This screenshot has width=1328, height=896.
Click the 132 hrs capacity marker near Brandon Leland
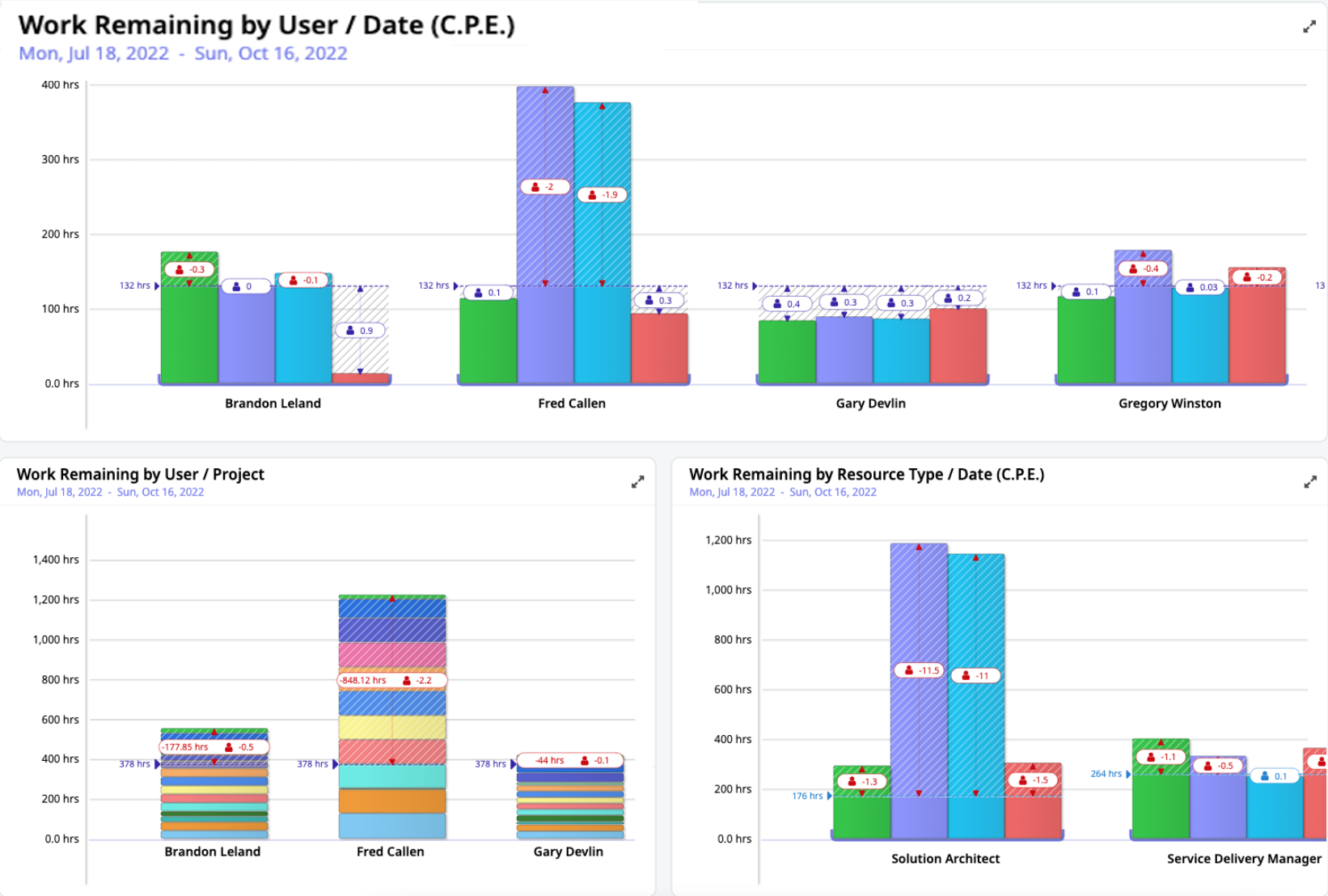point(133,285)
